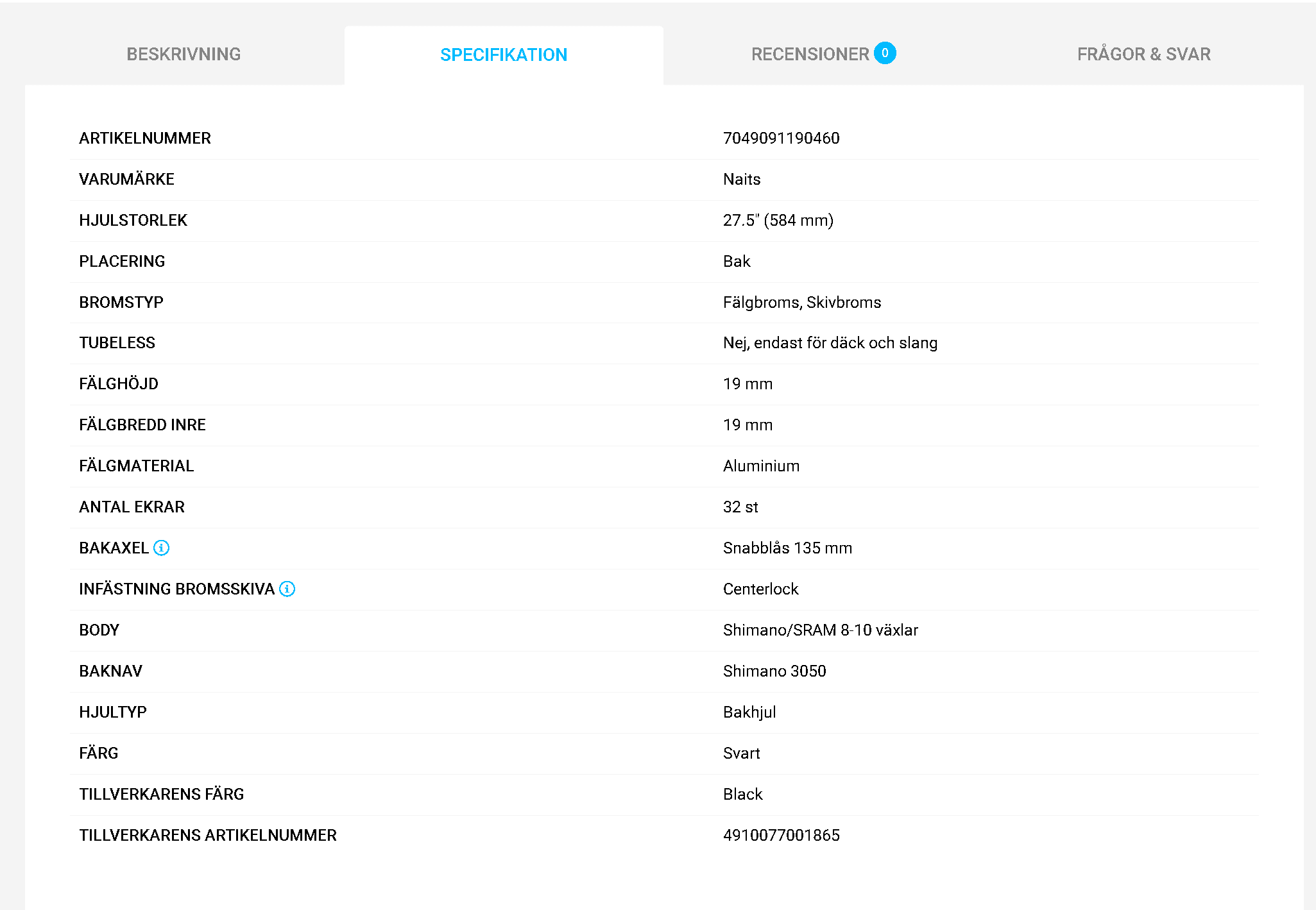Click the article number 7049091190460
This screenshot has height=910, width=1316.
(781, 138)
